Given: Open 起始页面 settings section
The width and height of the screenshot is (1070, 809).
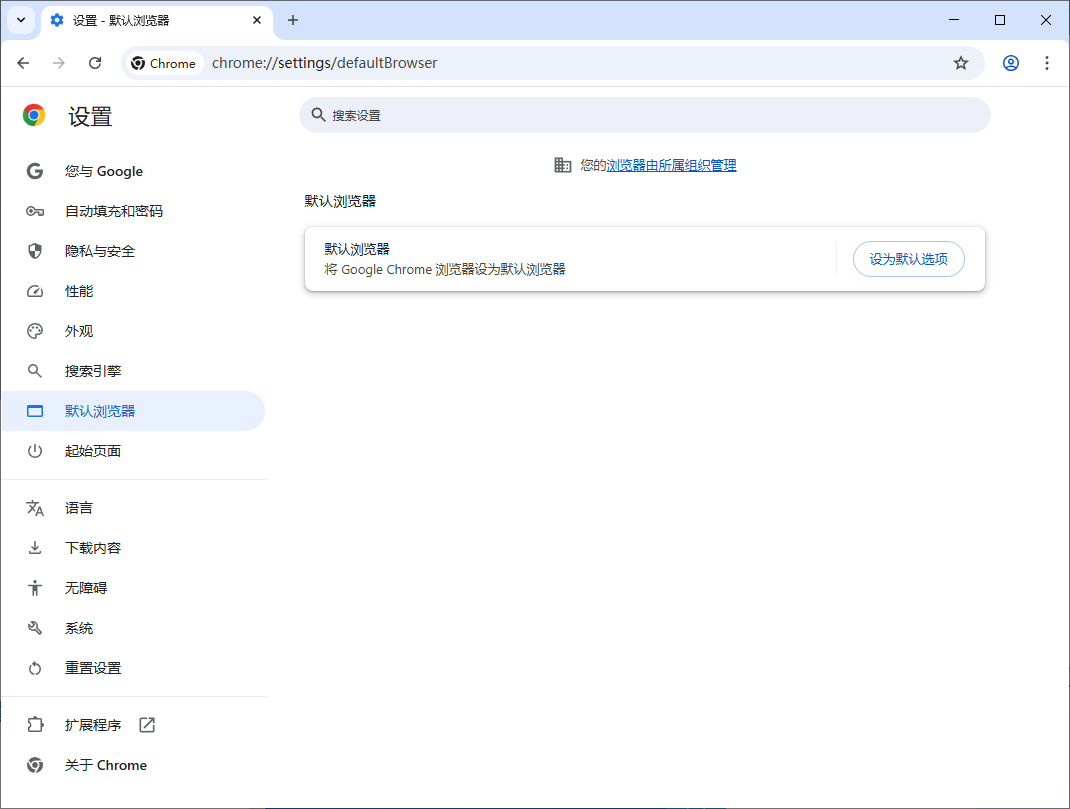Looking at the screenshot, I should click(x=133, y=451).
